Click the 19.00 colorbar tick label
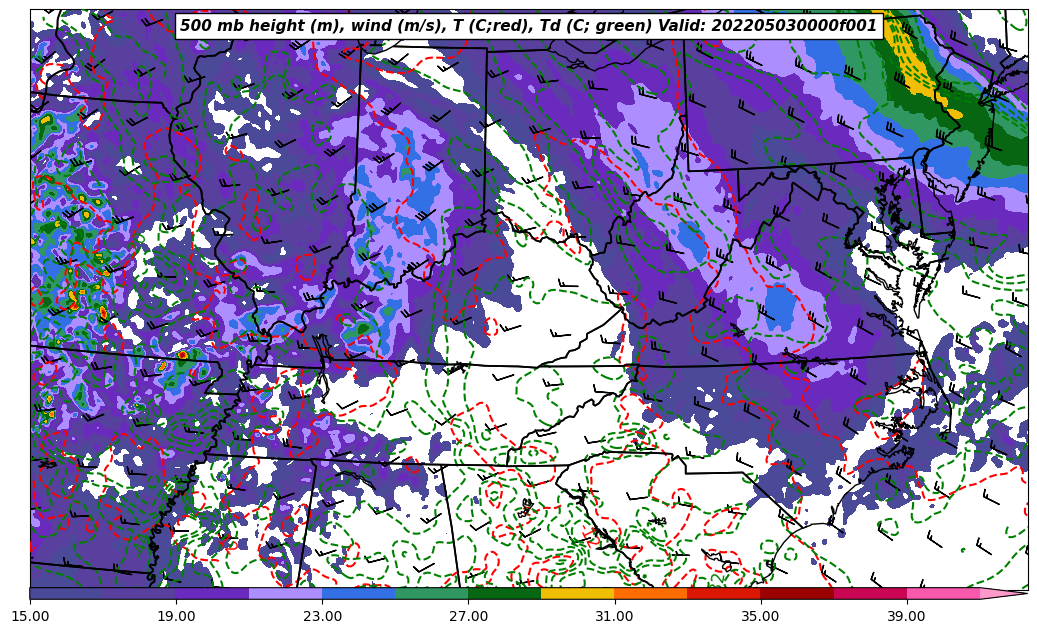This screenshot has height=633, width=1037. [176, 617]
